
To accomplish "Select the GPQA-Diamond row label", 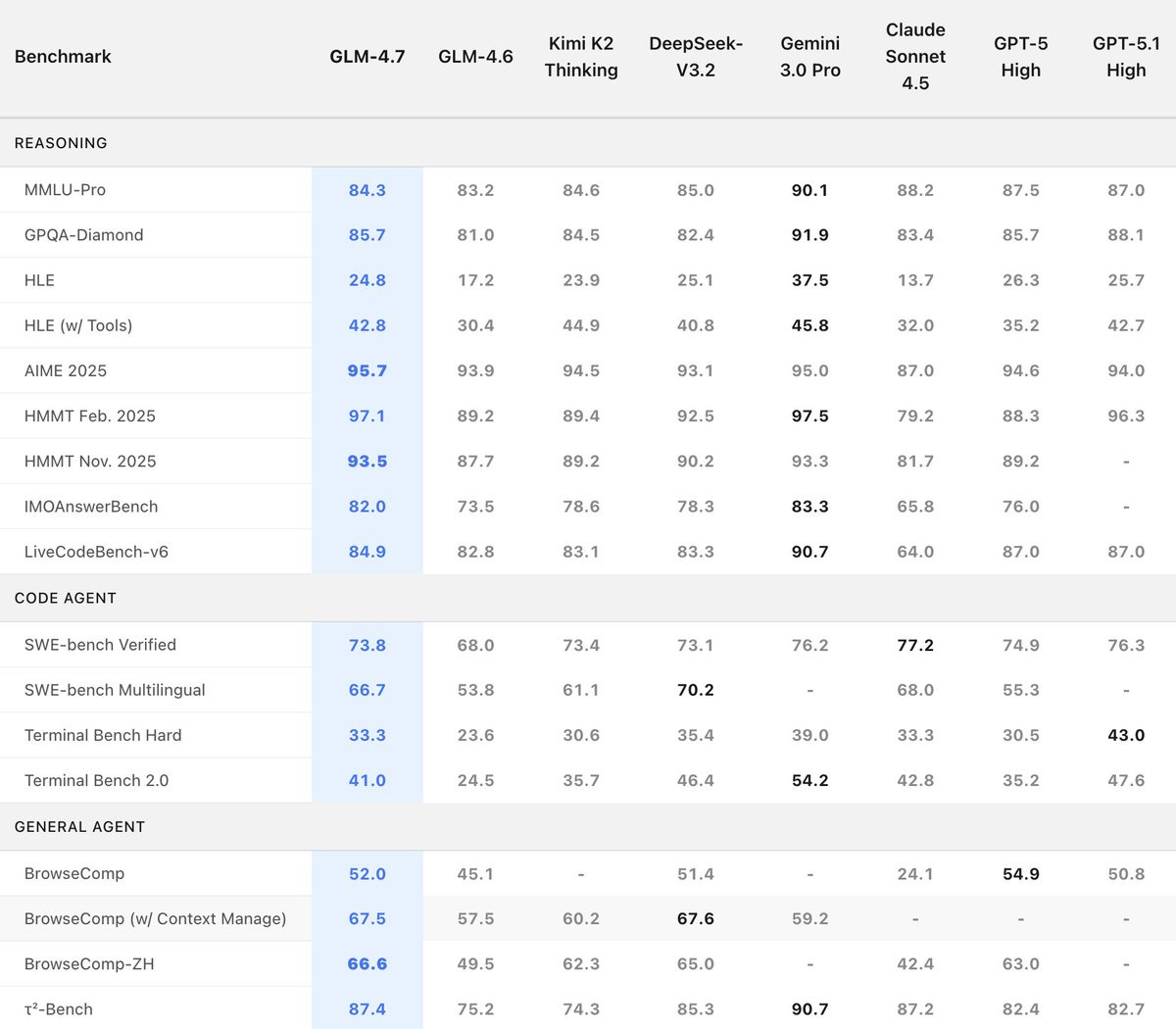I will coord(83,235).
